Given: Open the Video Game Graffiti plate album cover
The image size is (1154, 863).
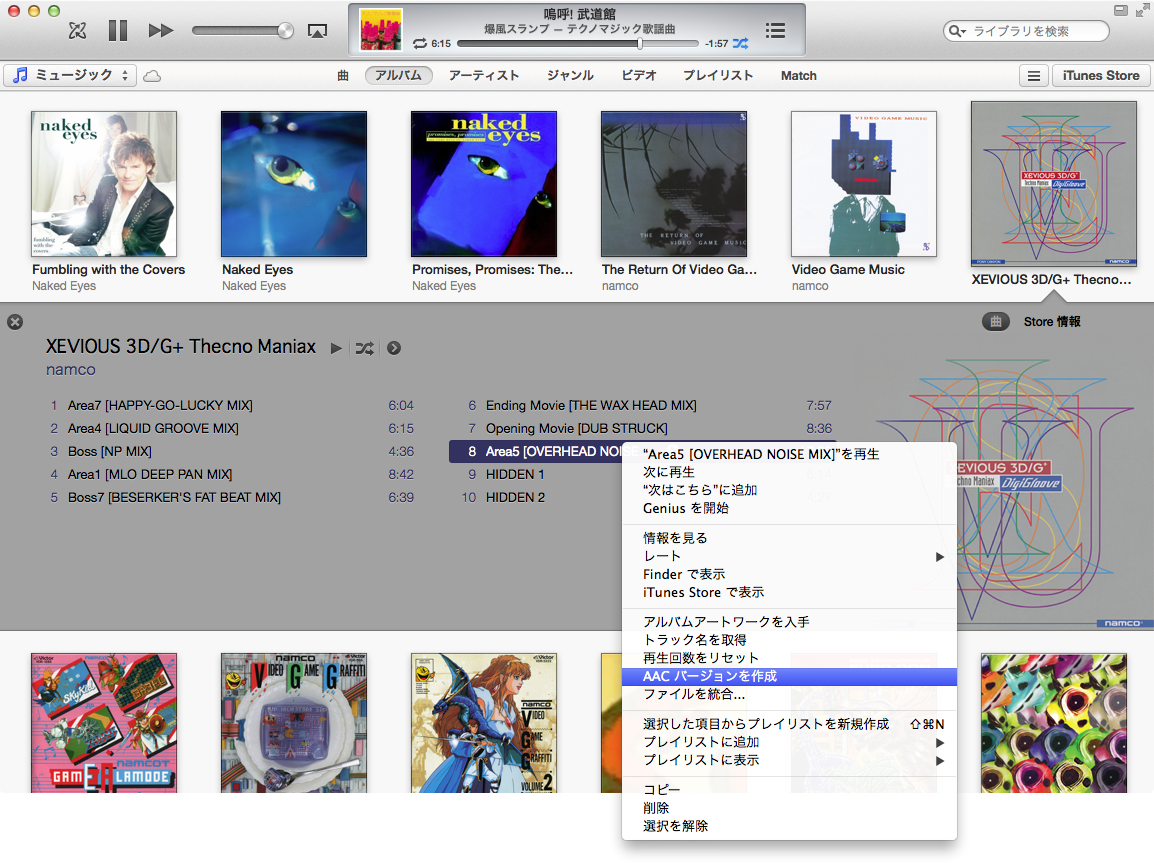Looking at the screenshot, I should click(294, 723).
